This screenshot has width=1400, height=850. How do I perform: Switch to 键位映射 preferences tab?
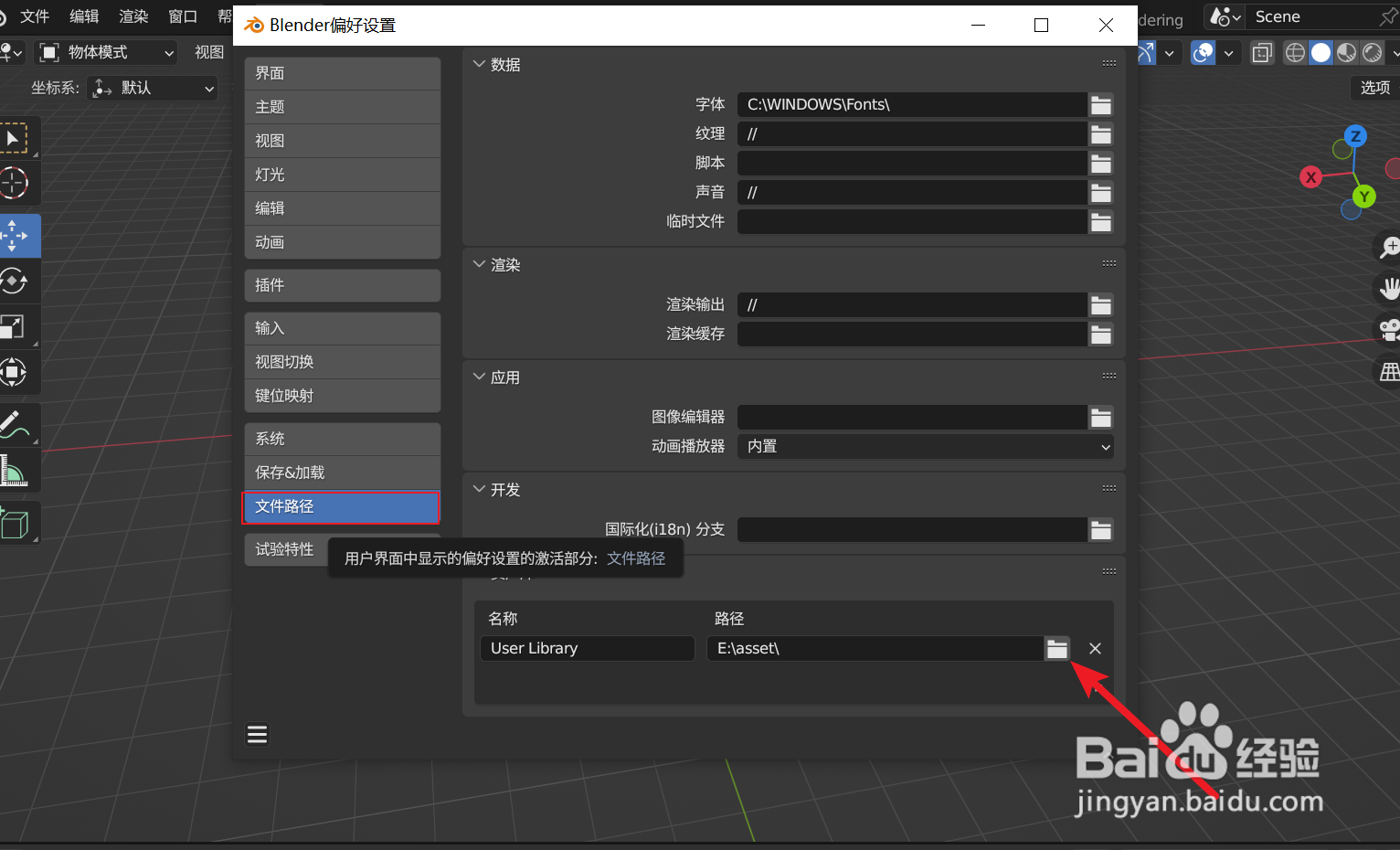point(343,397)
